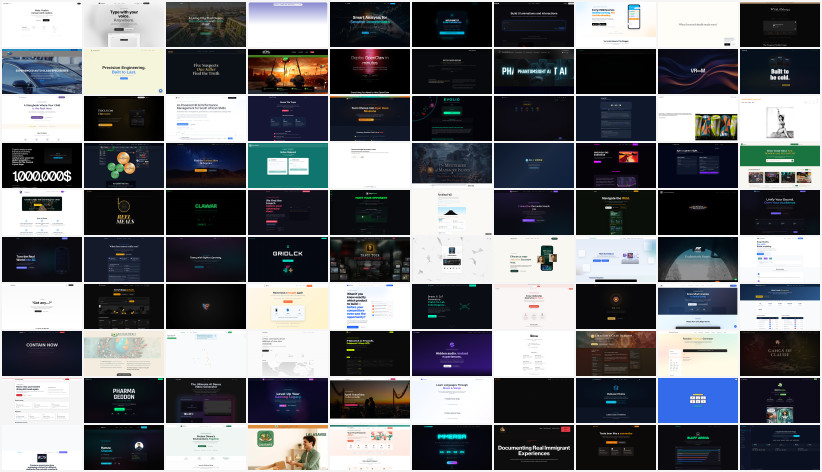Open the world map white thumbnail
The image size is (822, 472).
pos(288,353)
